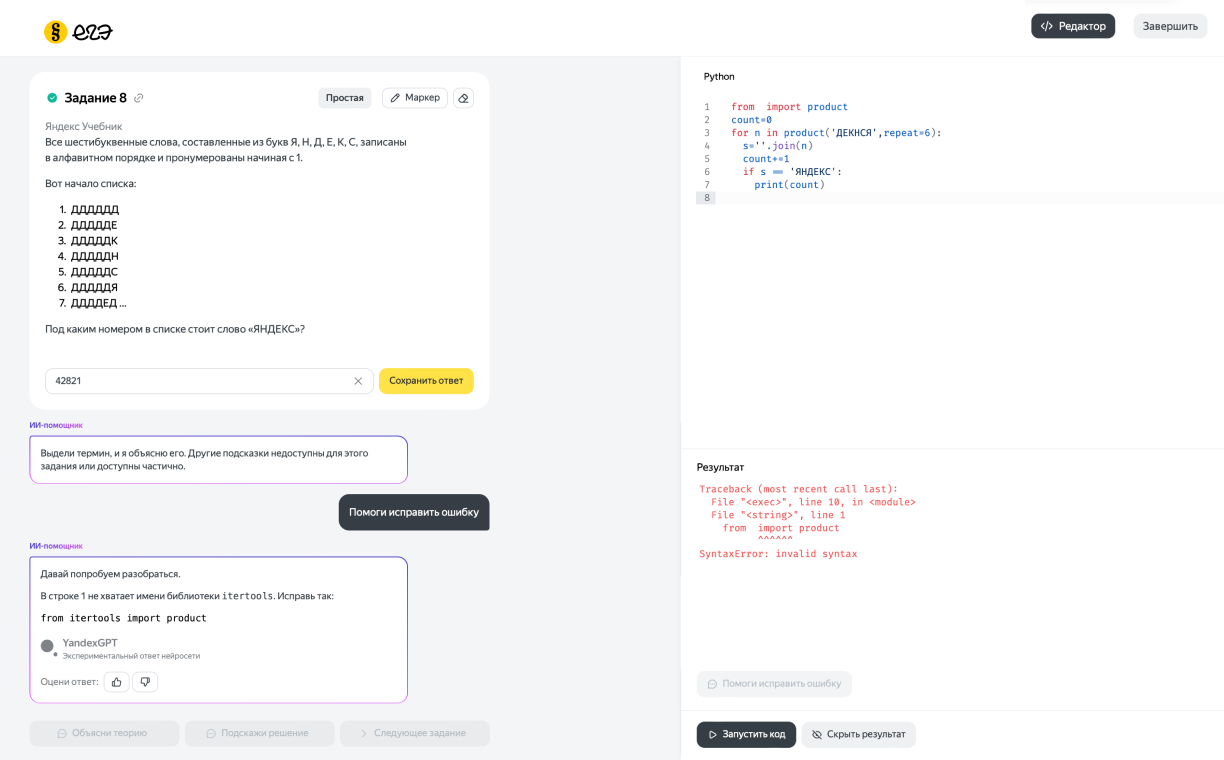Clear the answer with the X icon
Image resolution: width=1224 pixels, height=760 pixels.
click(358, 381)
